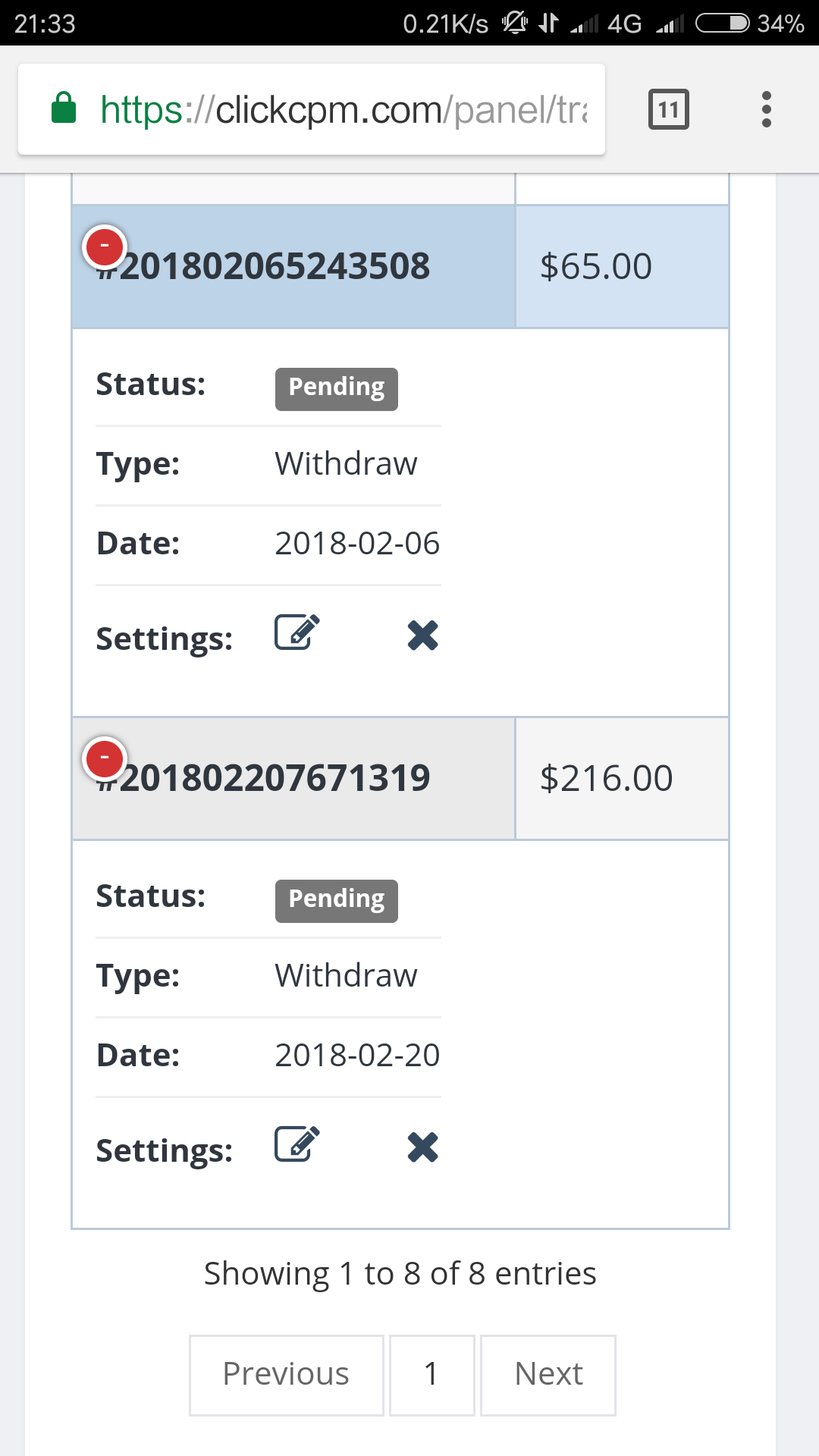
Task: Tap the $216.00 amount cell
Action: pos(622,778)
